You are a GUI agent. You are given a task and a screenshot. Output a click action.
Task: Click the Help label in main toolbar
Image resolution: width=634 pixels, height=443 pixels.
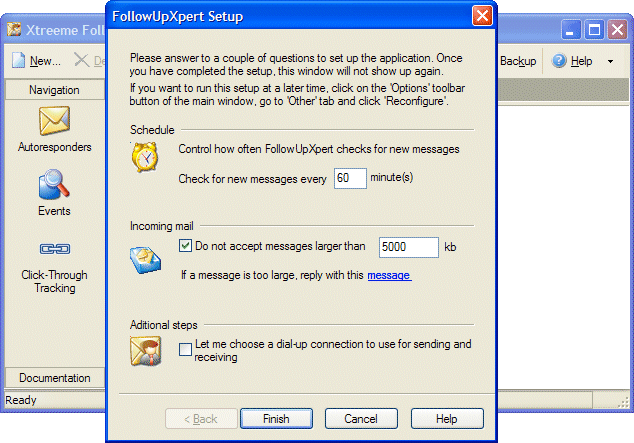tap(581, 61)
